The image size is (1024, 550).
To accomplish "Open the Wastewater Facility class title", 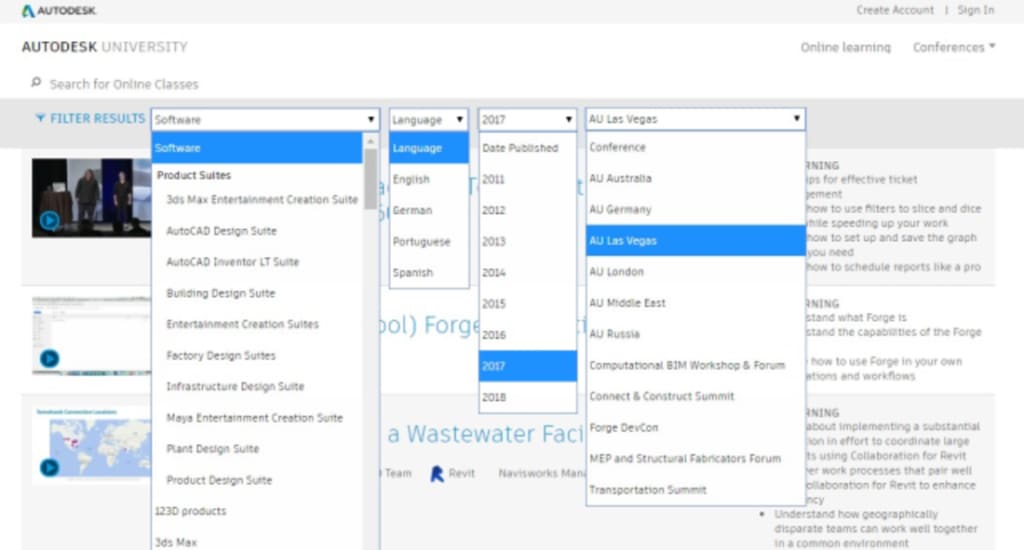I will pyautogui.click(x=485, y=434).
